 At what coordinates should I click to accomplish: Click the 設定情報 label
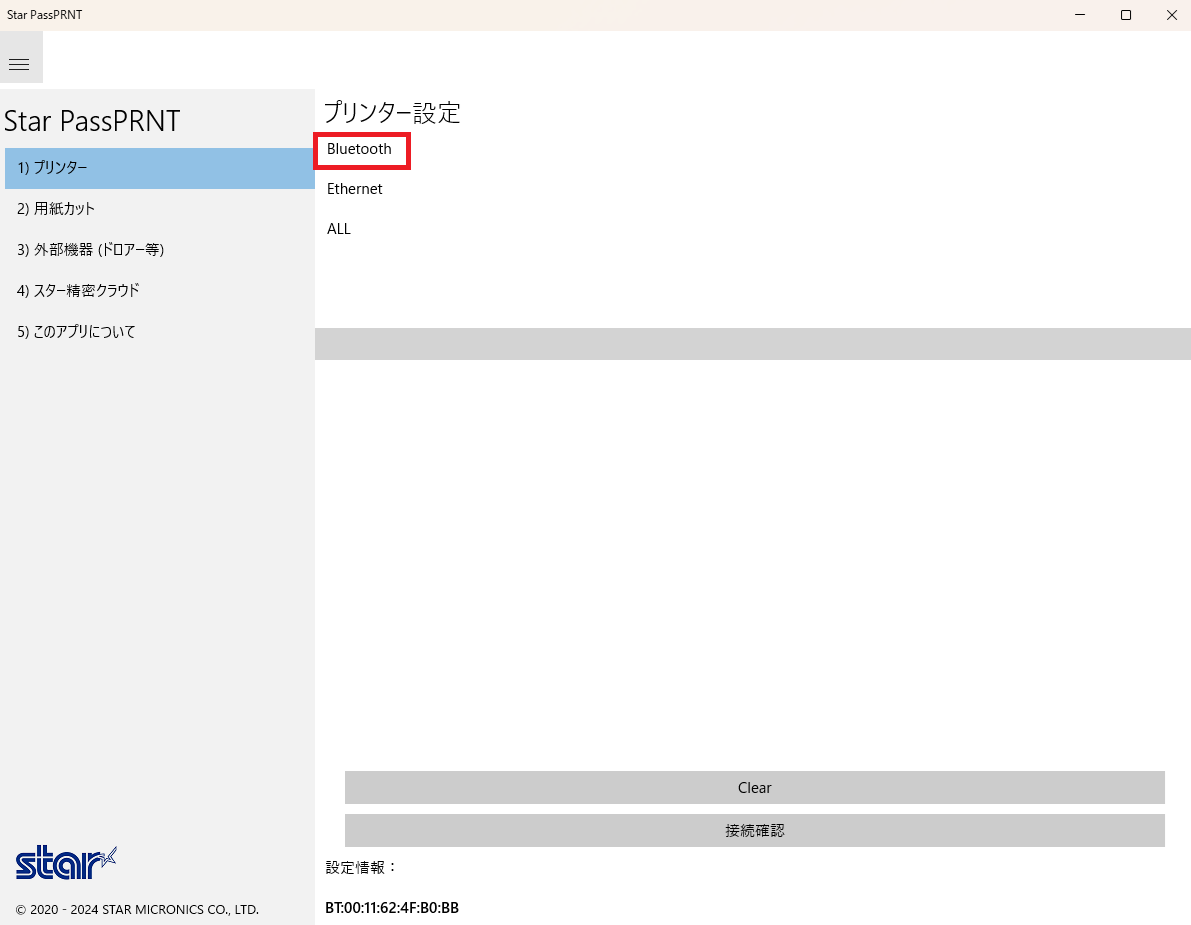362,867
